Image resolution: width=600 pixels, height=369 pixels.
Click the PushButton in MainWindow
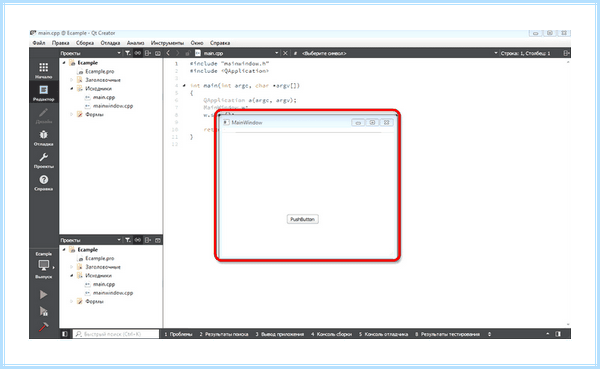(302, 219)
